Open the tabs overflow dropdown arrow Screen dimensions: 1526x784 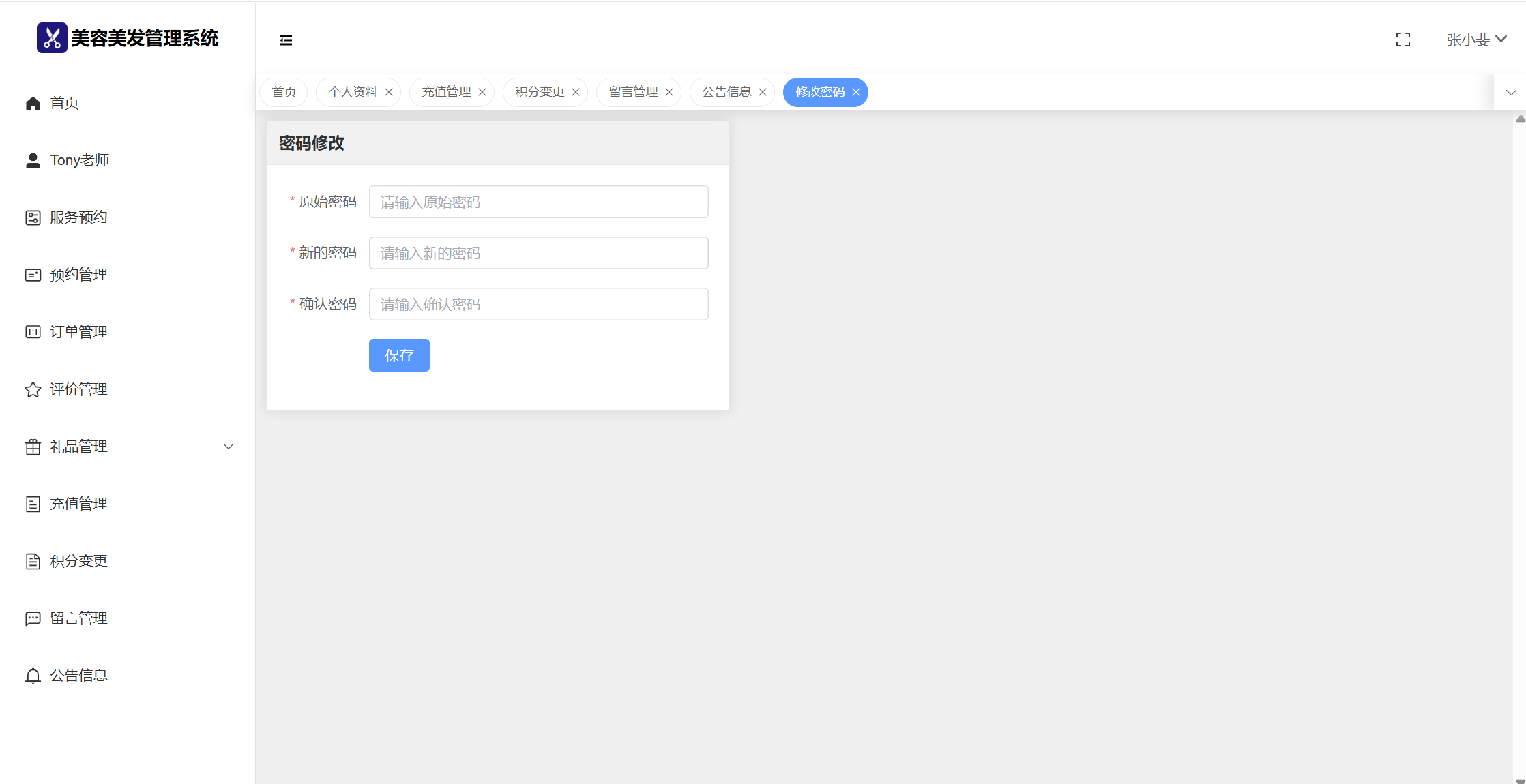1511,92
